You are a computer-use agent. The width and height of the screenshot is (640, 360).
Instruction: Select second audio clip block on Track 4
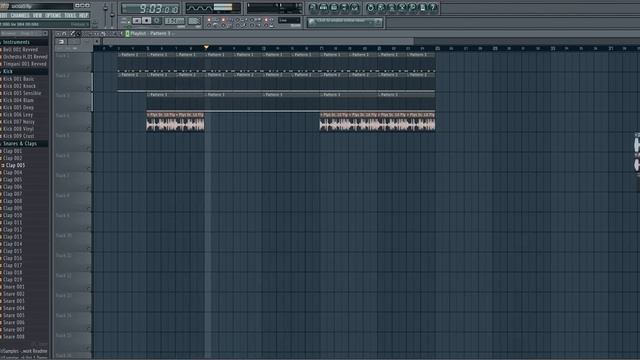click(377, 122)
